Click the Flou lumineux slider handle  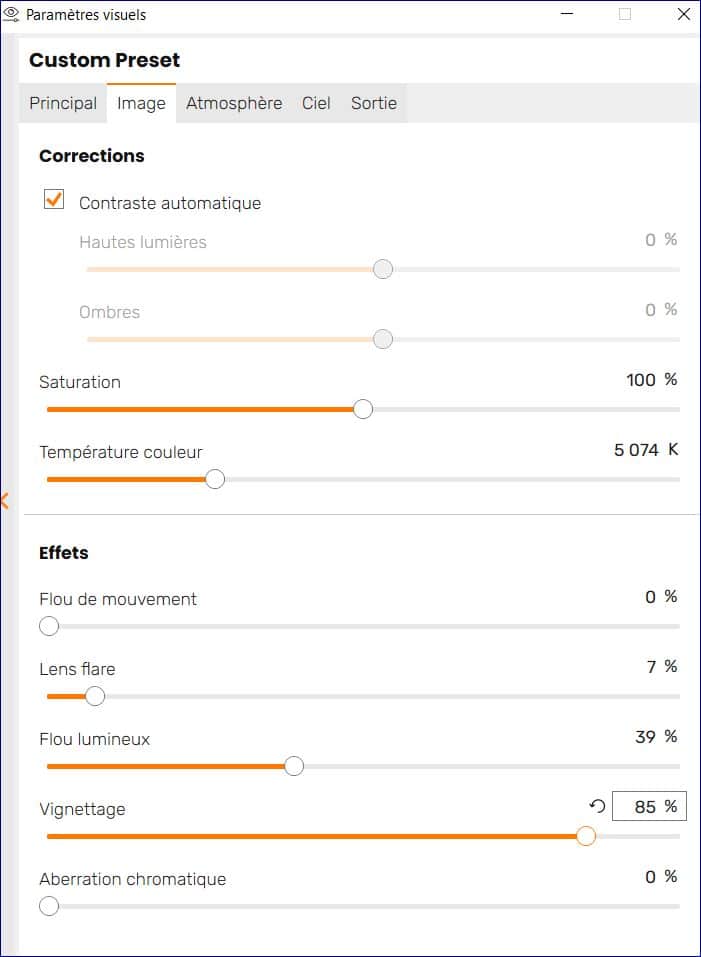pyautogui.click(x=294, y=766)
